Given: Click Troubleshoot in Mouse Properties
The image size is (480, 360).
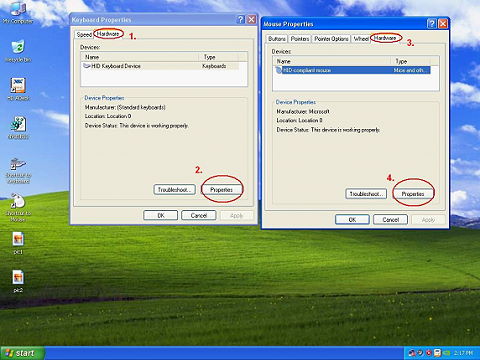Looking at the screenshot, I should tap(366, 194).
